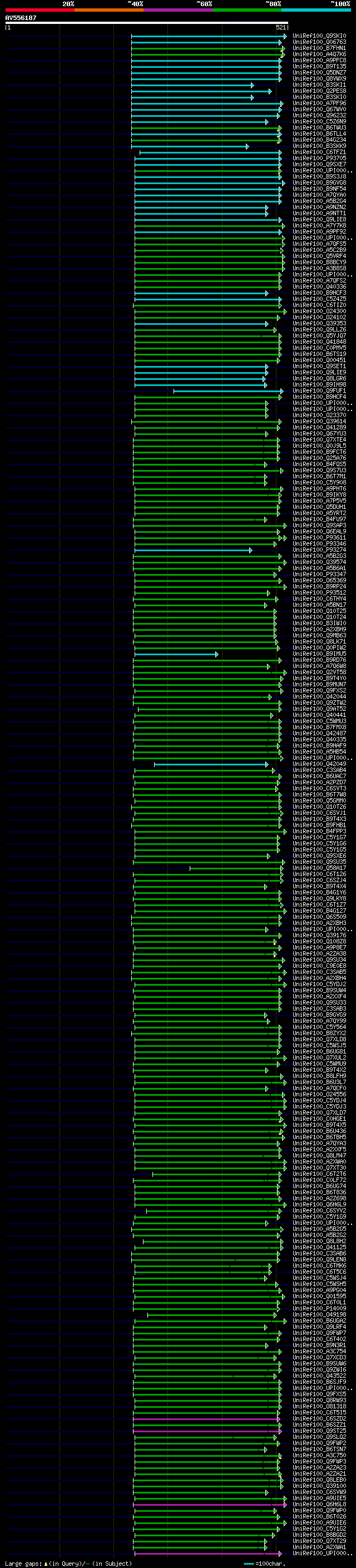Select the query name AV556187
This screenshot has width=356, height=1568.
(21, 18)
